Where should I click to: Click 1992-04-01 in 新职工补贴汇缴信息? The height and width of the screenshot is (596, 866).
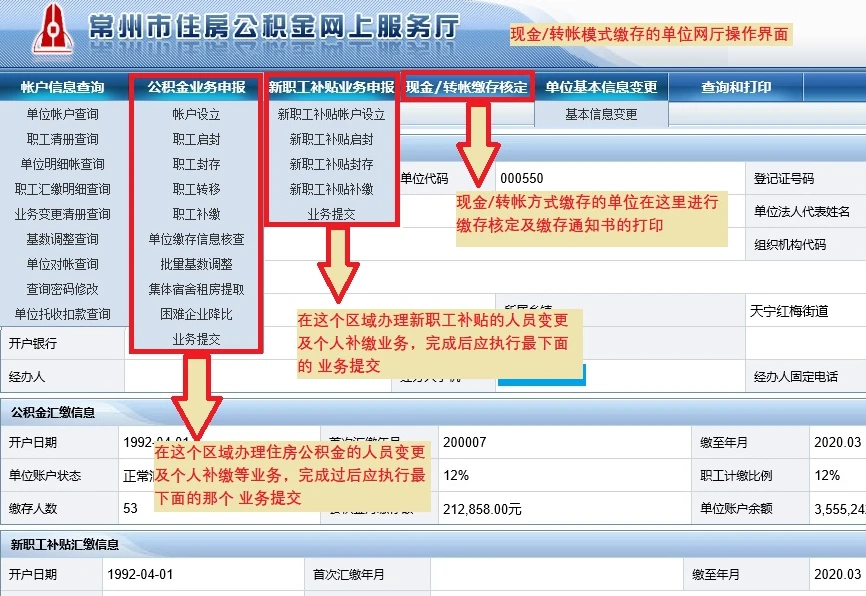coord(140,574)
